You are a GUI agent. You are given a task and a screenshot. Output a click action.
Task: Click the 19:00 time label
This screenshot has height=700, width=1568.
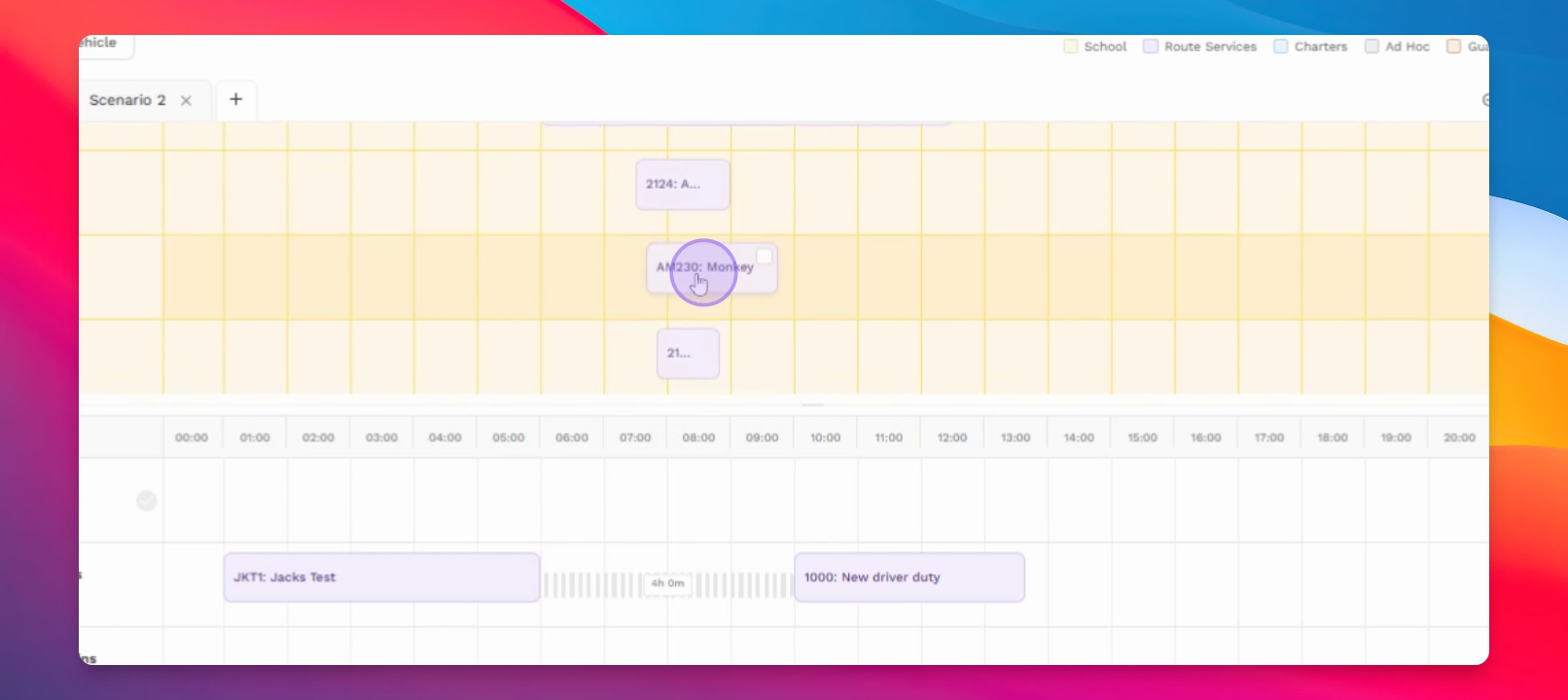point(1396,437)
